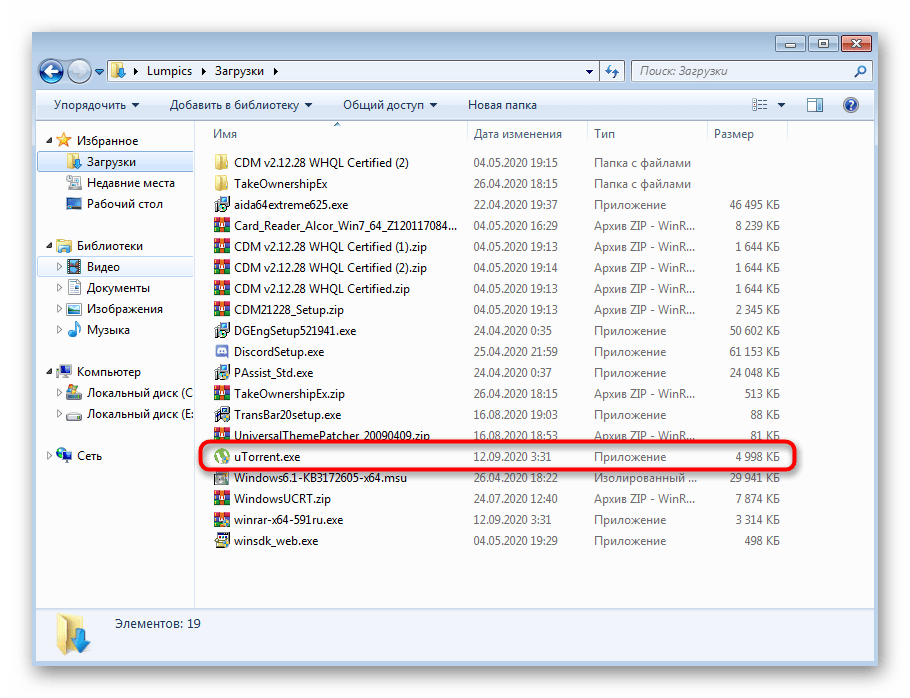Screen dimensions: 910x698
Task: Sort by Имя column header
Action: click(225, 134)
